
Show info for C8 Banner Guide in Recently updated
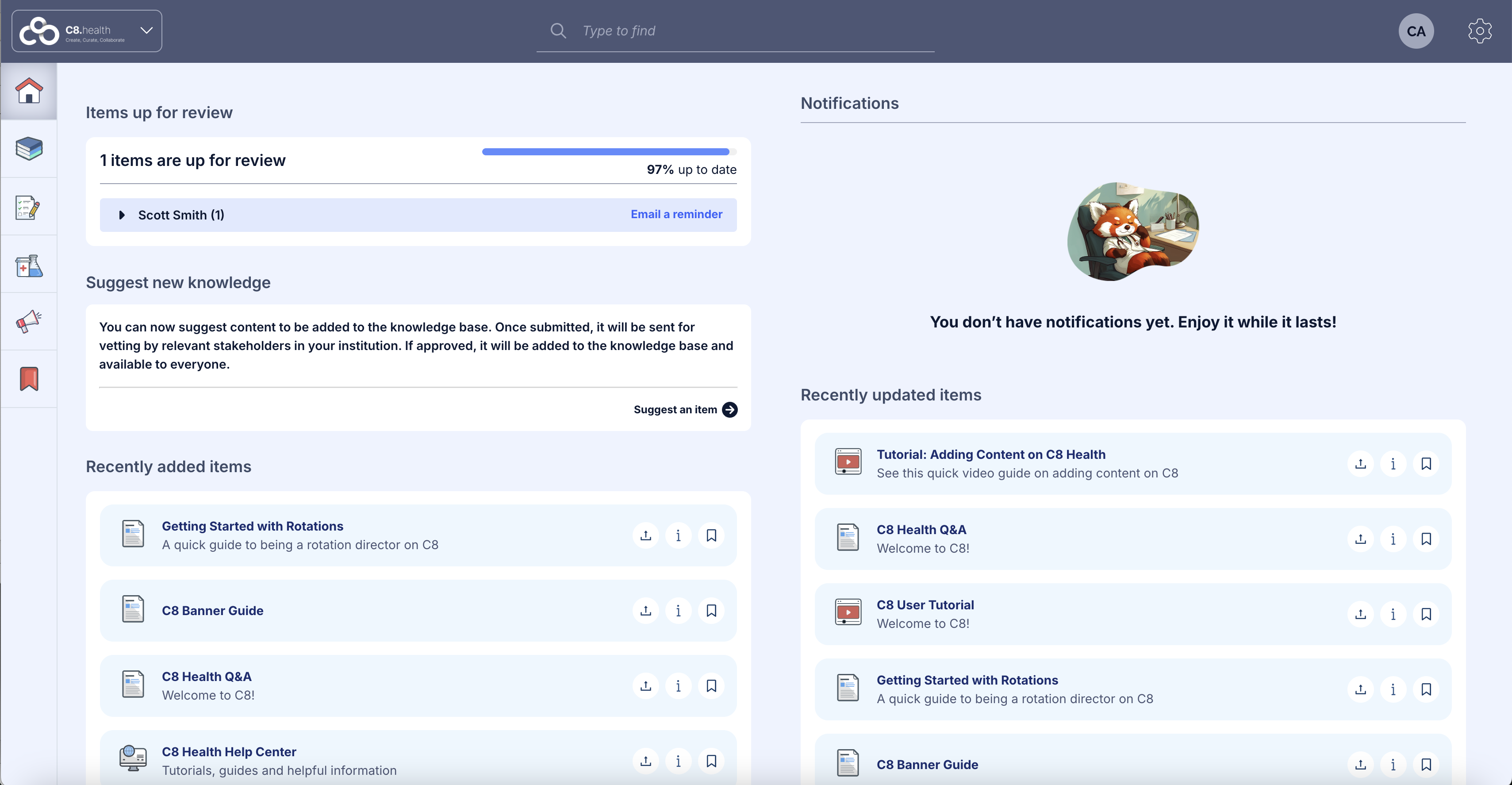tap(1393, 765)
